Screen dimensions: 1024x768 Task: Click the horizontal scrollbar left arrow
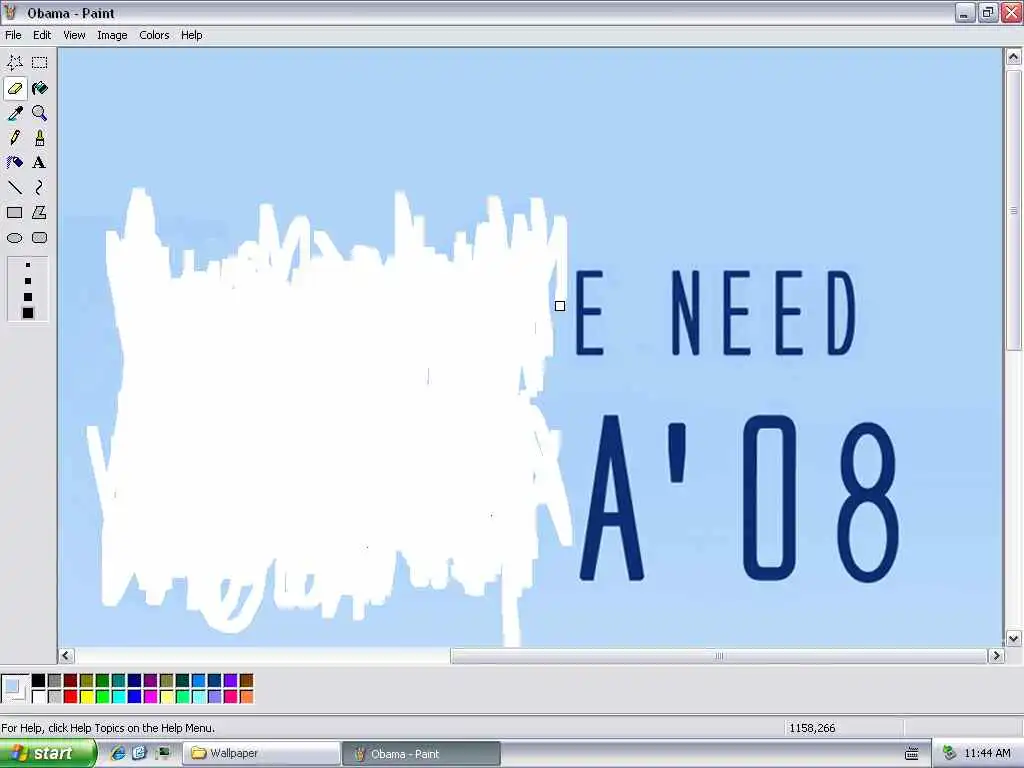(66, 656)
